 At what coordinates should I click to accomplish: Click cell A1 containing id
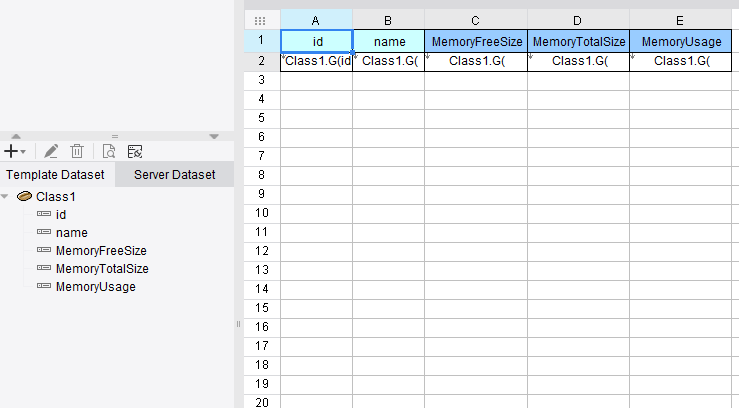point(317,41)
